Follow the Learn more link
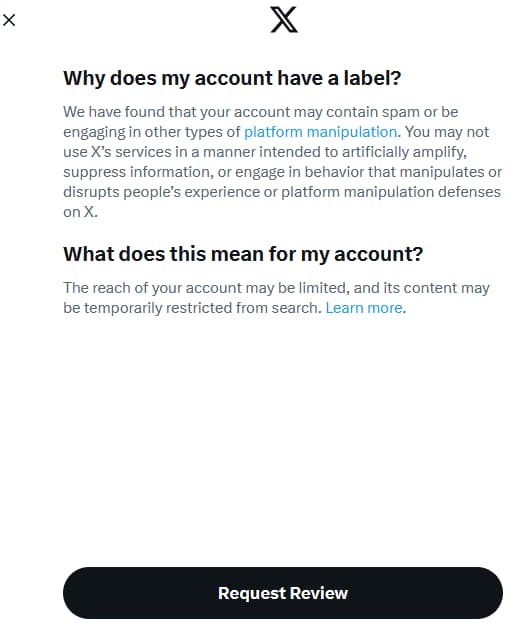 (x=364, y=308)
